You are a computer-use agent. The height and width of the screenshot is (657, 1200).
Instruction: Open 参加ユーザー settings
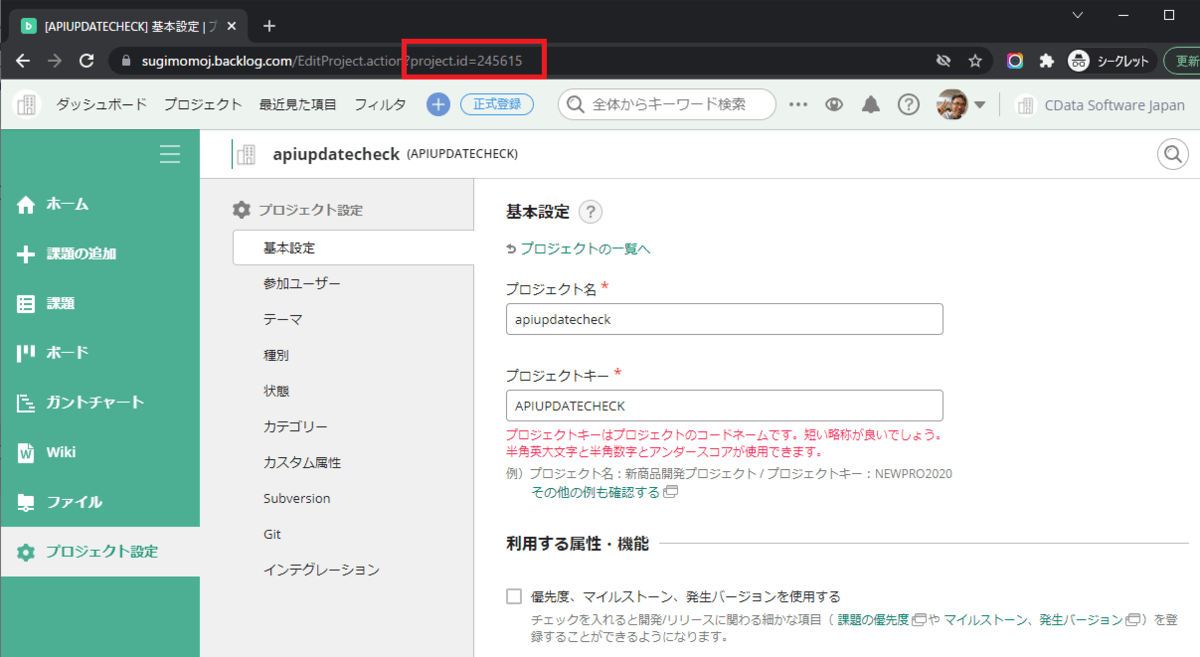click(302, 284)
